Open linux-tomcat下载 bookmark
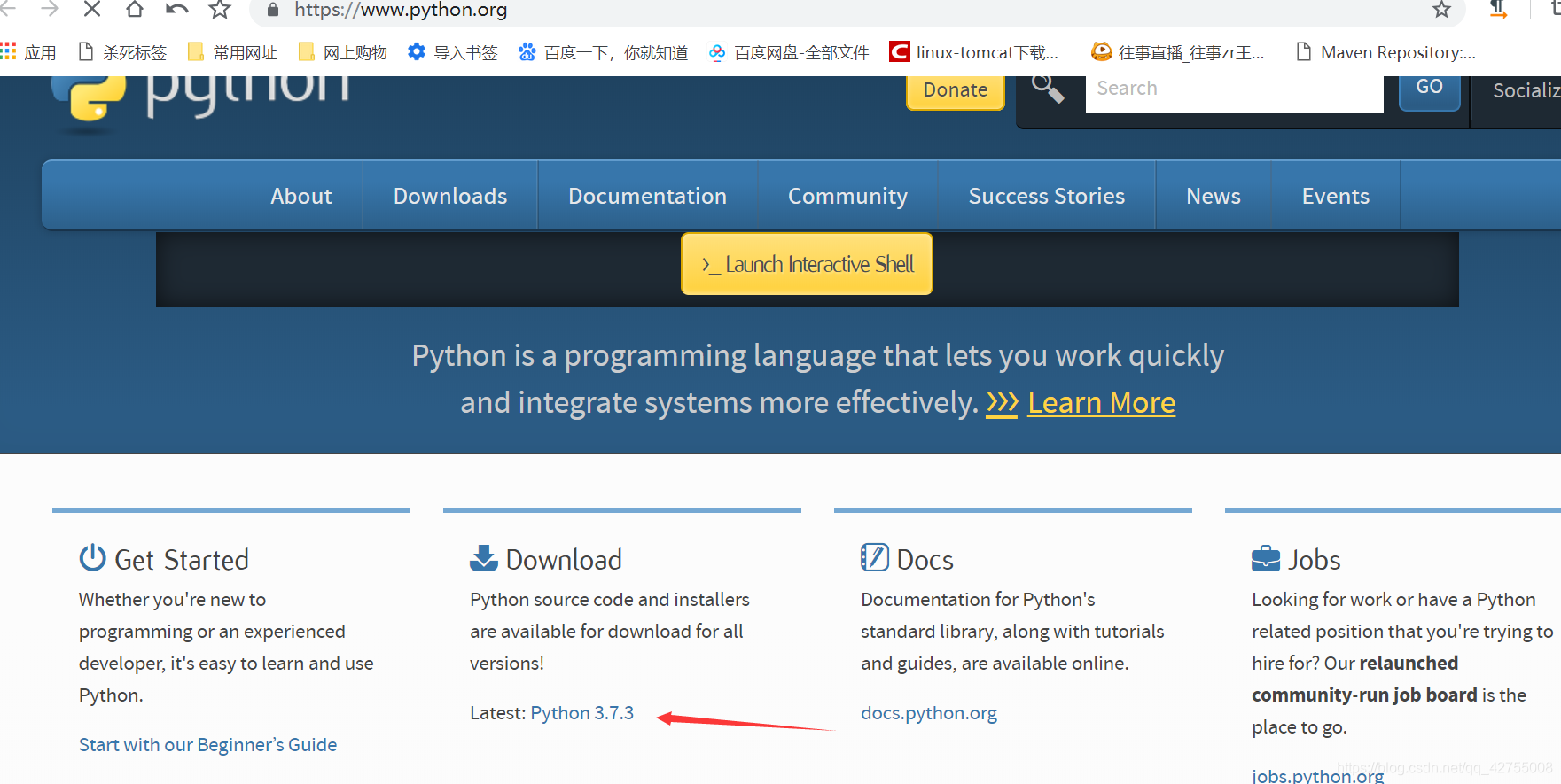 pyautogui.click(x=974, y=52)
